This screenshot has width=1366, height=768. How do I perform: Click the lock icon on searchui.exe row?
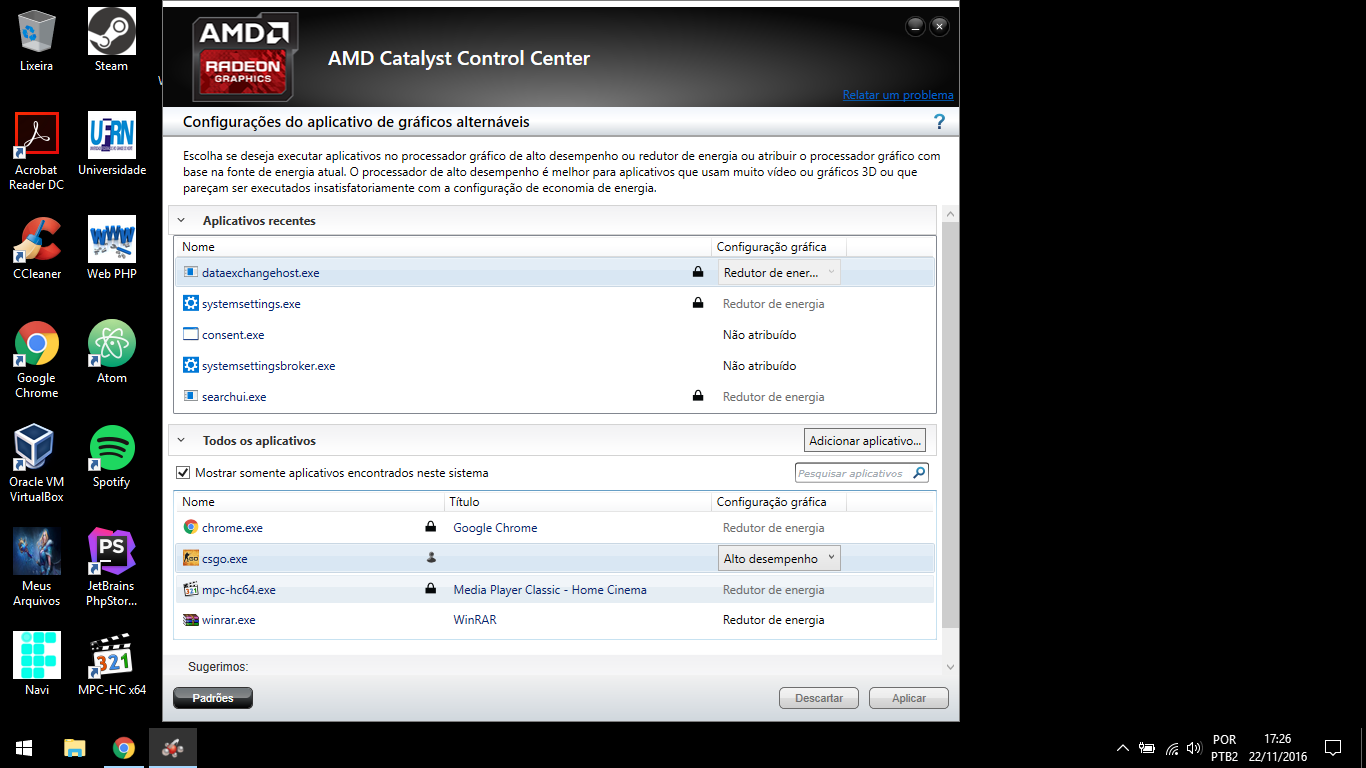[x=698, y=396]
